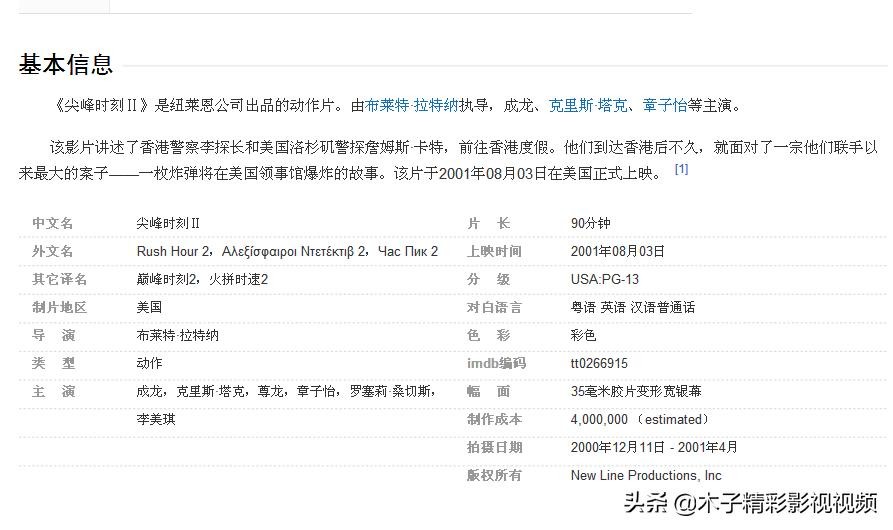Follow the 章子怡 hyperlink in the intro
Image resolution: width=893 pixels, height=530 pixels.
[665, 105]
